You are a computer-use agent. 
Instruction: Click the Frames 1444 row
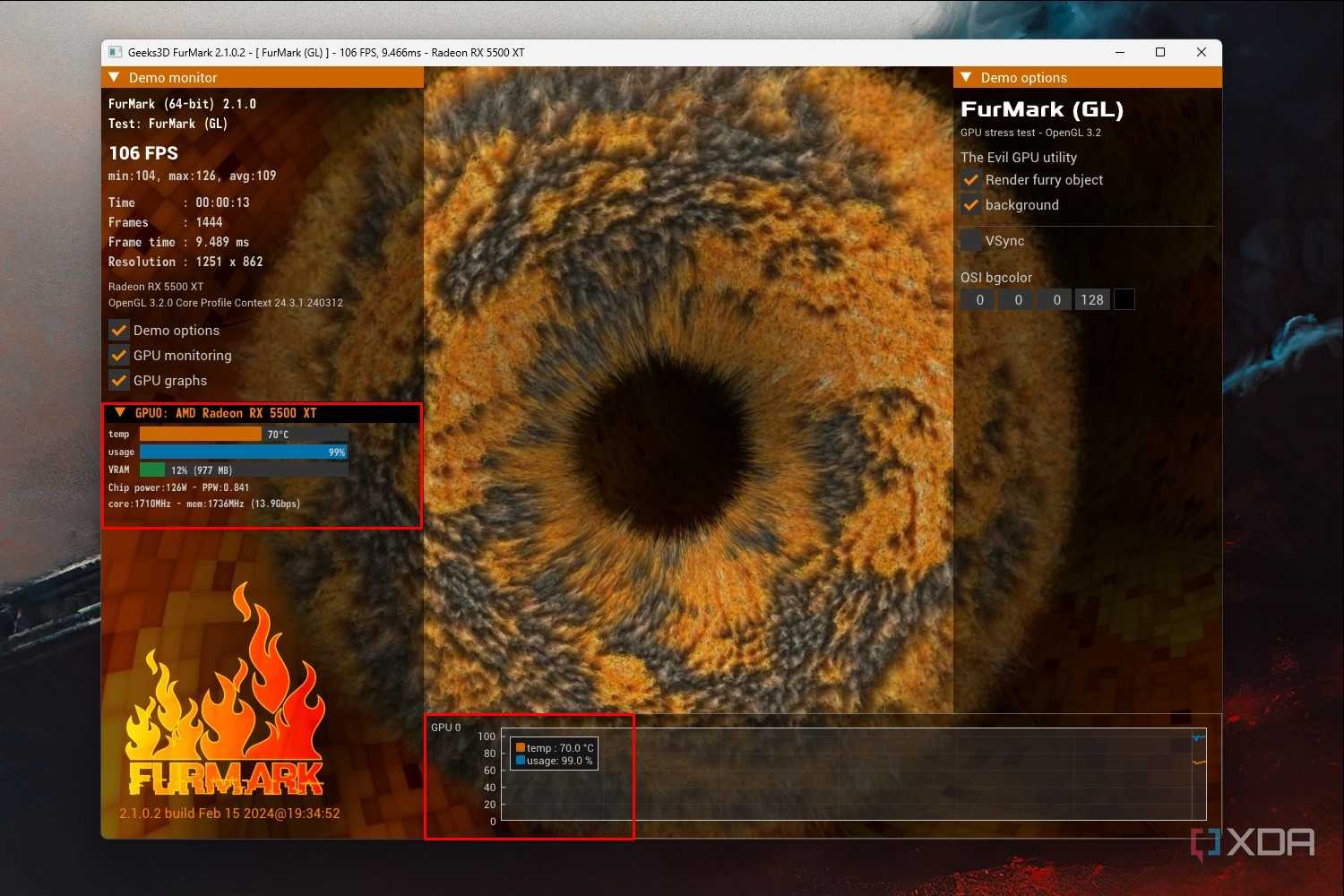click(166, 222)
